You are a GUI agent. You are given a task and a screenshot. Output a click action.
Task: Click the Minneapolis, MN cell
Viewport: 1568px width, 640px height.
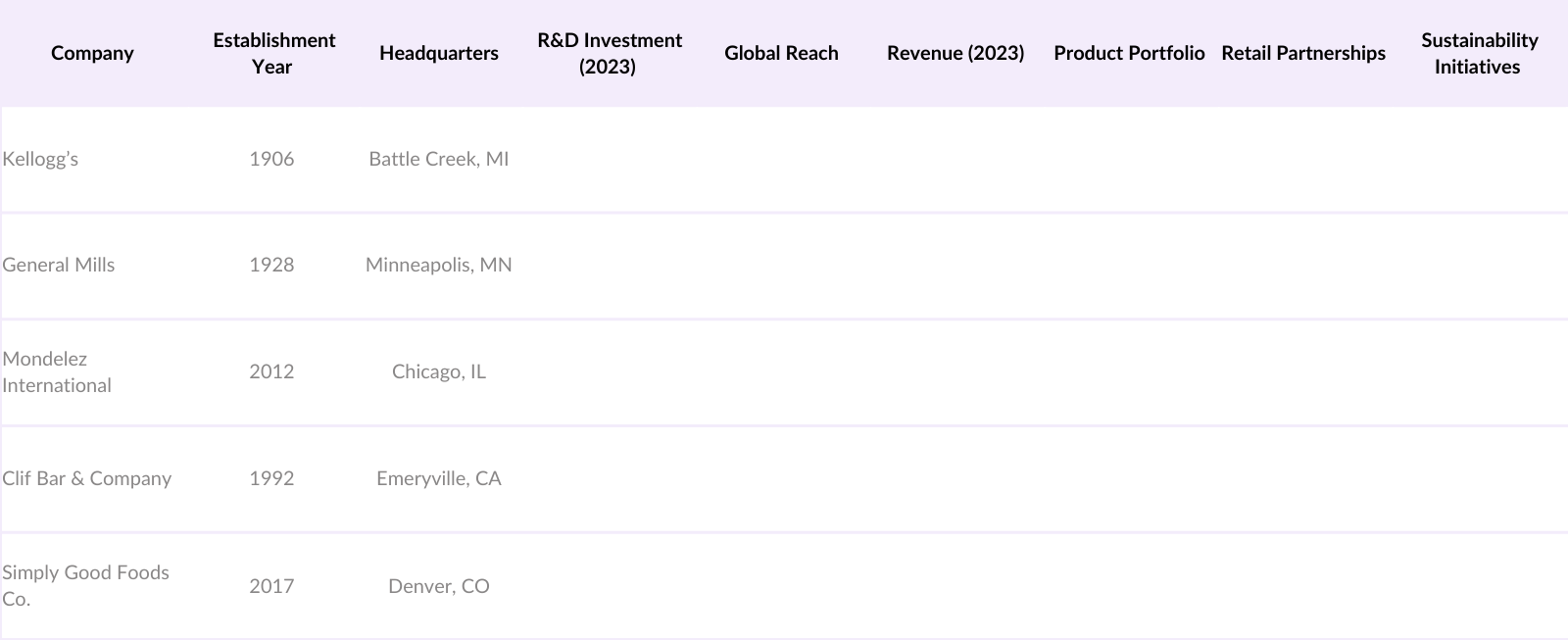tap(439, 265)
